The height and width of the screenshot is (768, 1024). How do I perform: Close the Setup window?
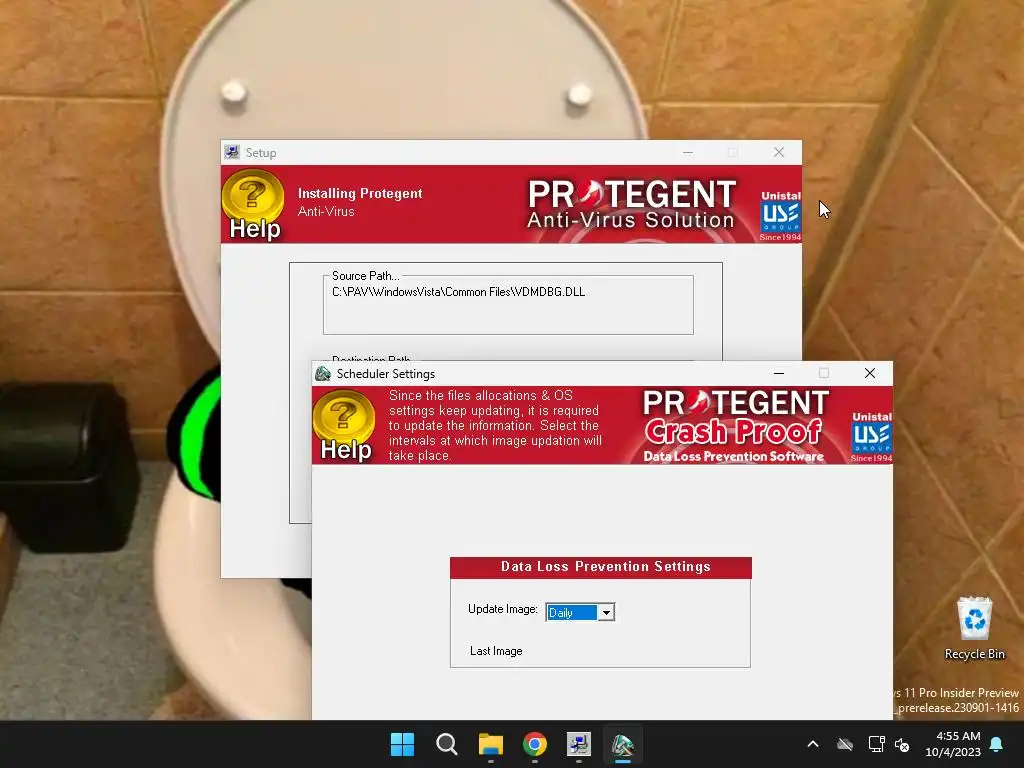click(x=778, y=152)
